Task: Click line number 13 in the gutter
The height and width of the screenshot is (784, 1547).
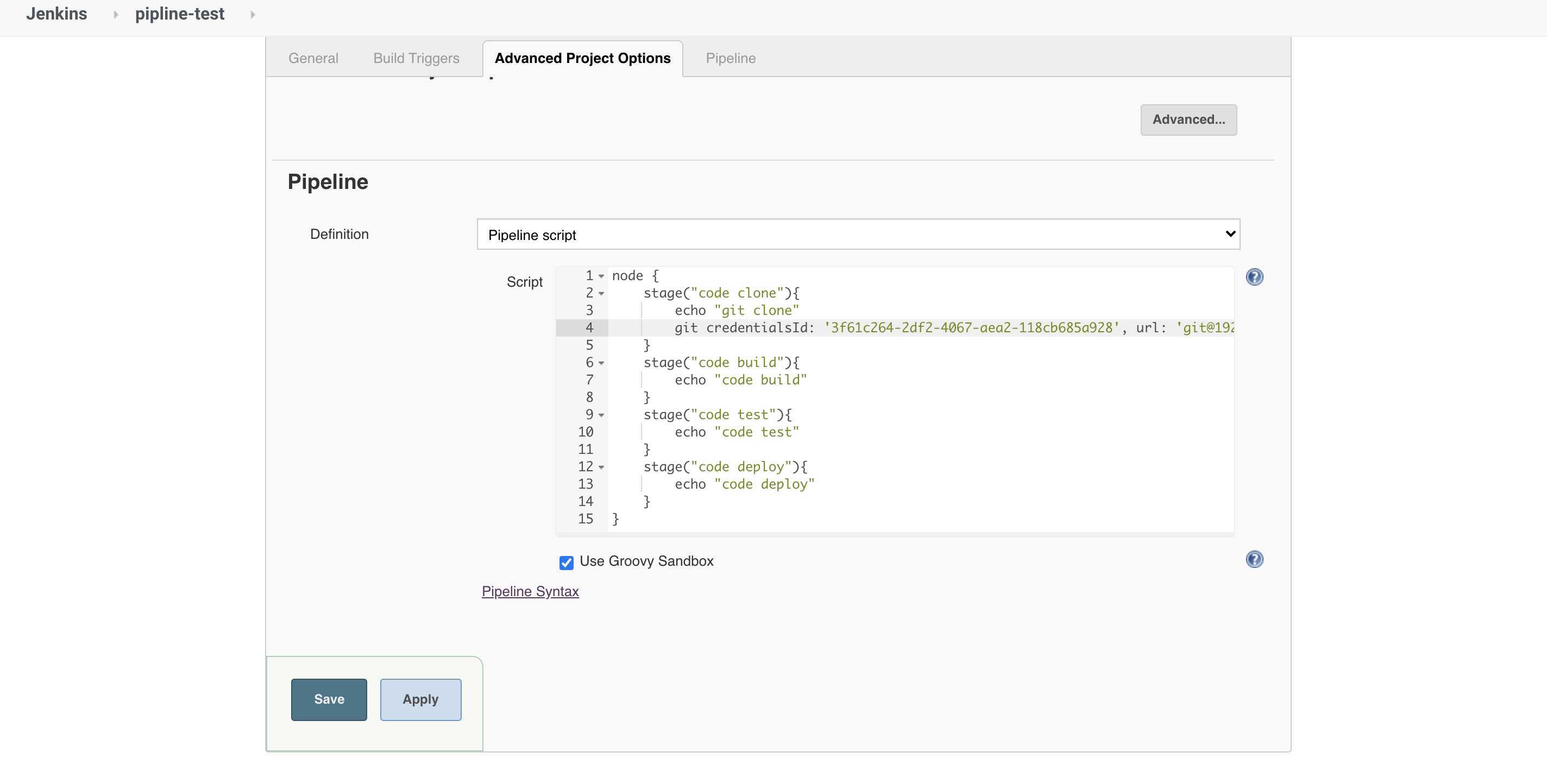Action: 586,484
